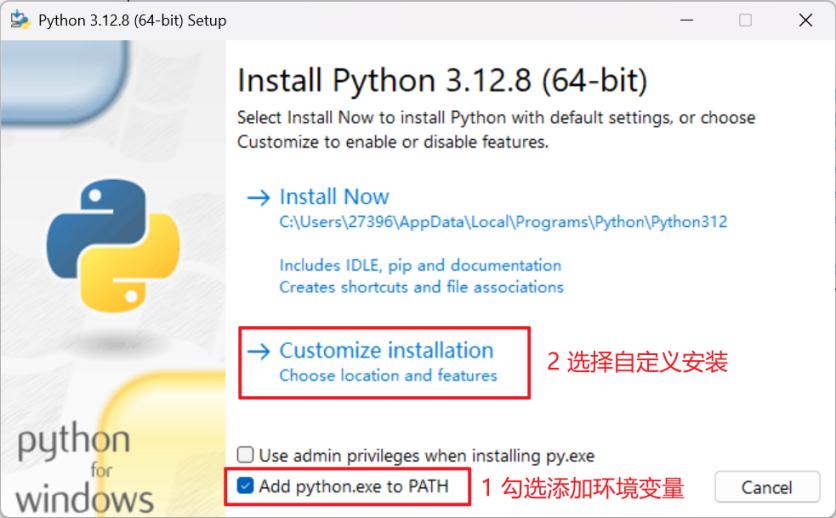Click Install Now option
This screenshot has height=518, width=836.
334,197
